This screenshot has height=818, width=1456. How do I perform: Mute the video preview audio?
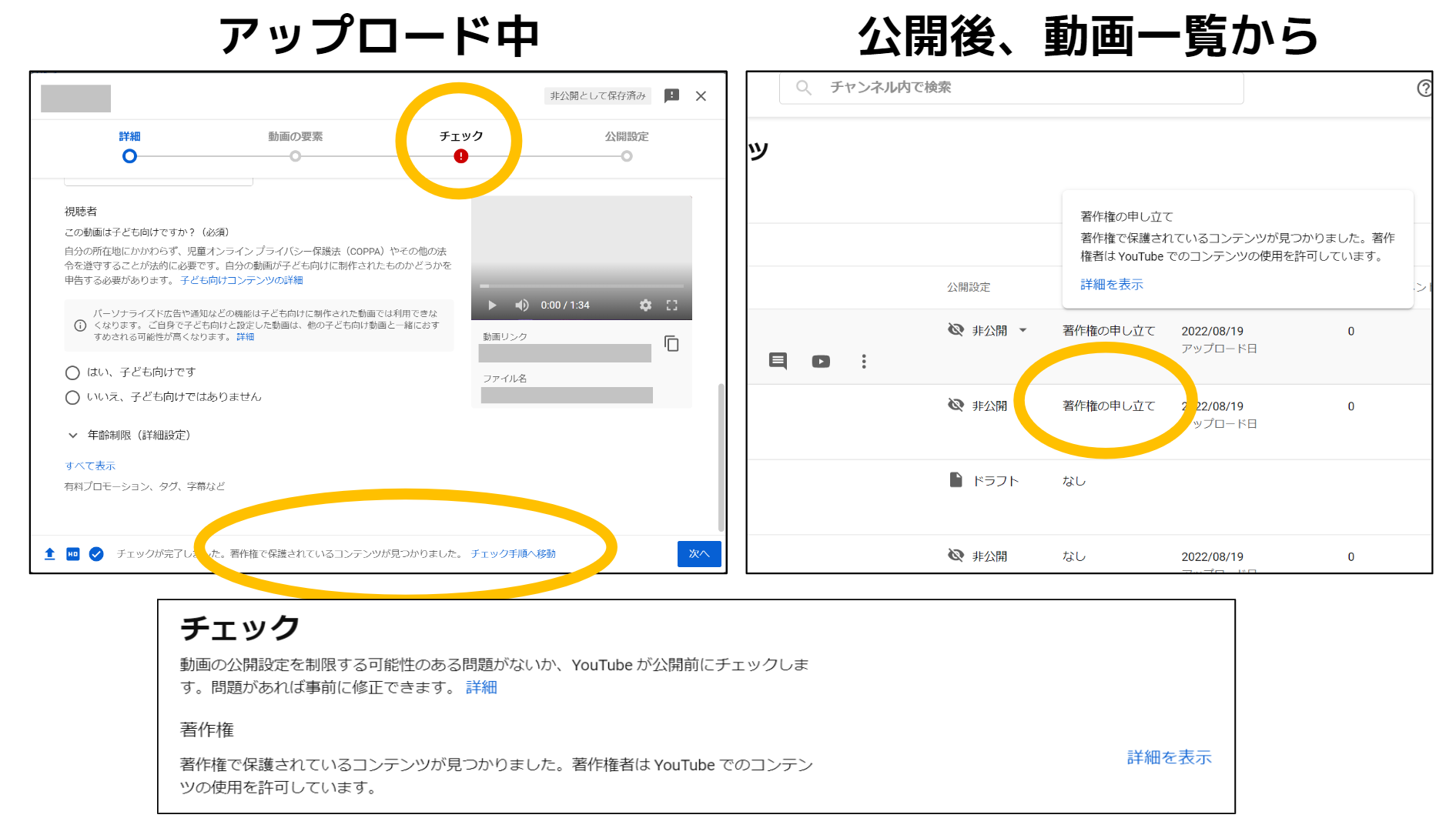tap(521, 305)
